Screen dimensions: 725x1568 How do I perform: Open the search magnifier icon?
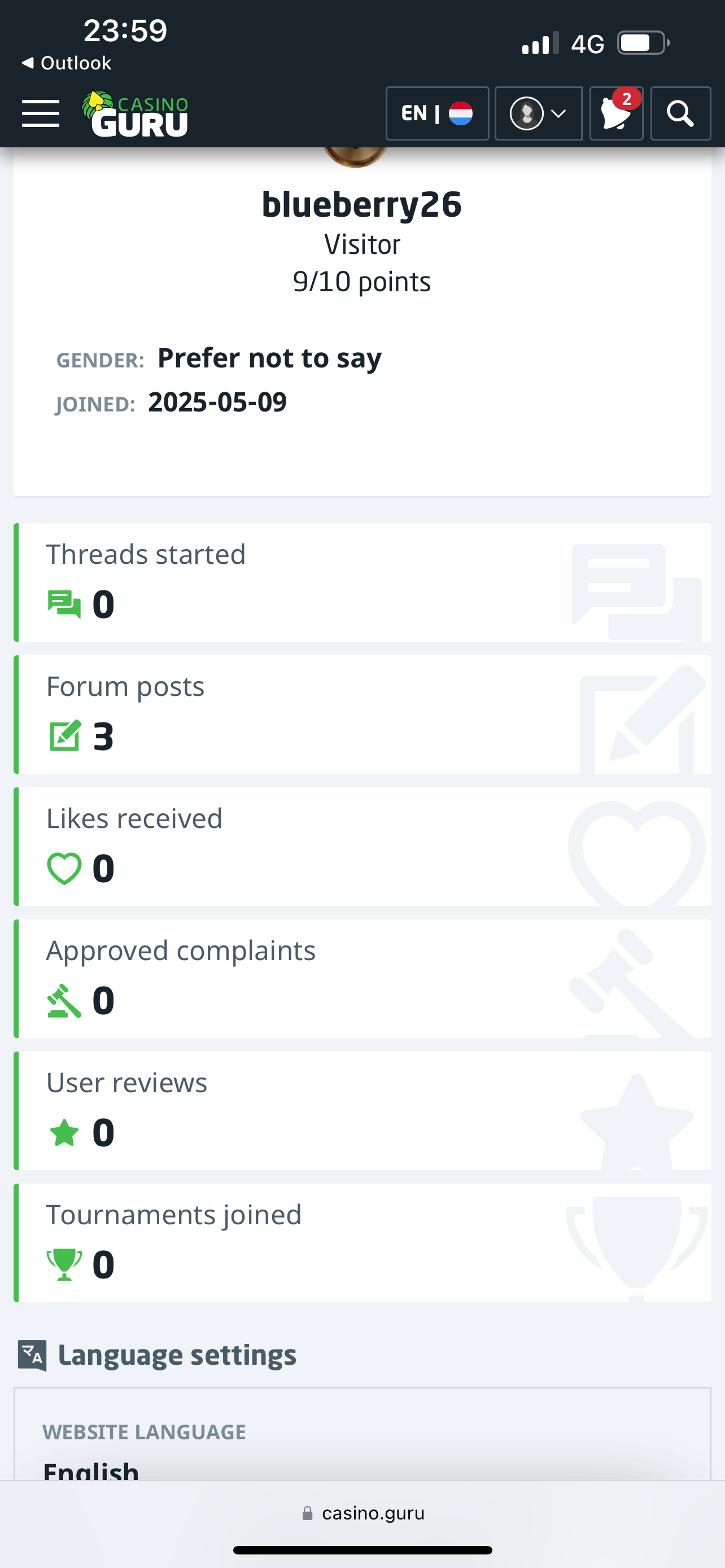680,113
